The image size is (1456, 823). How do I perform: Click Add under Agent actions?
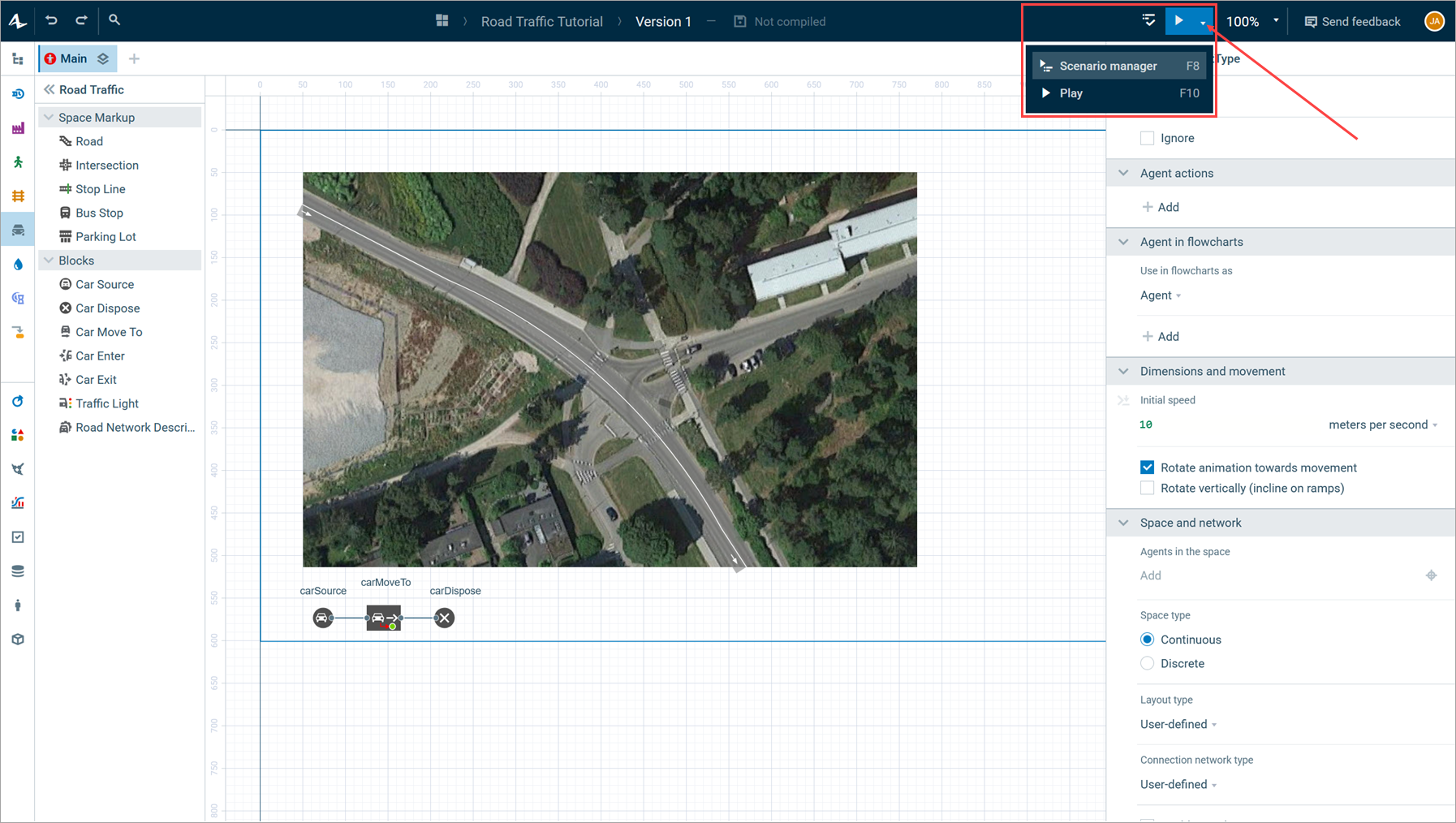[x=1161, y=207]
